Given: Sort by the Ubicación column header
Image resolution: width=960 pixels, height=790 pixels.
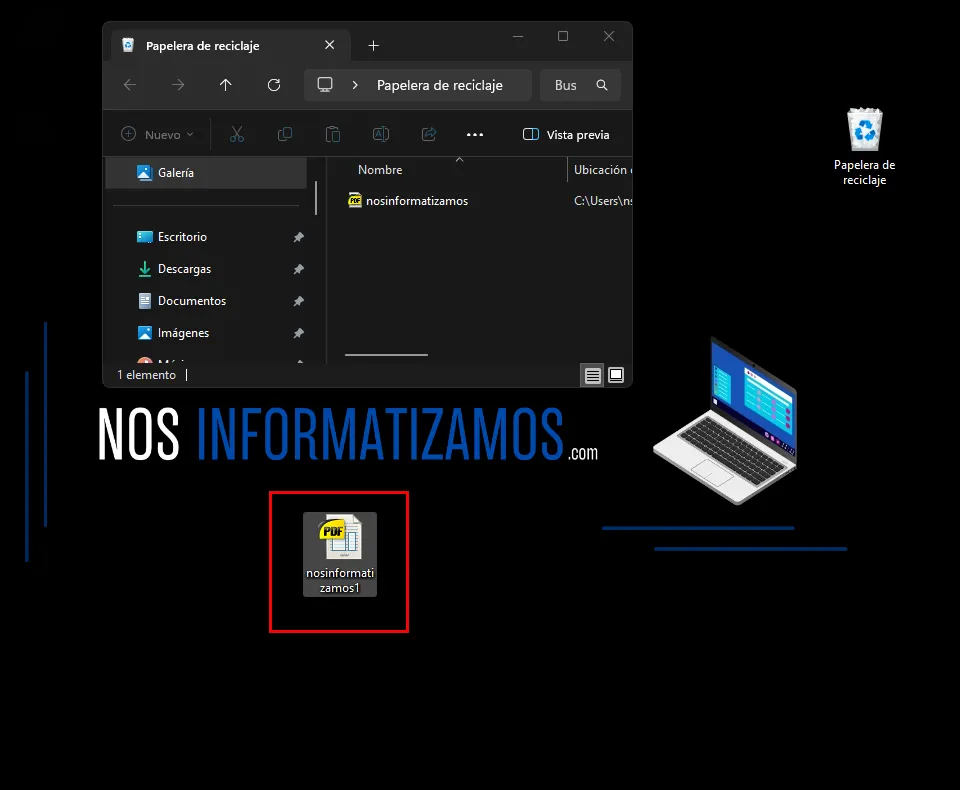Looking at the screenshot, I should [x=601, y=170].
